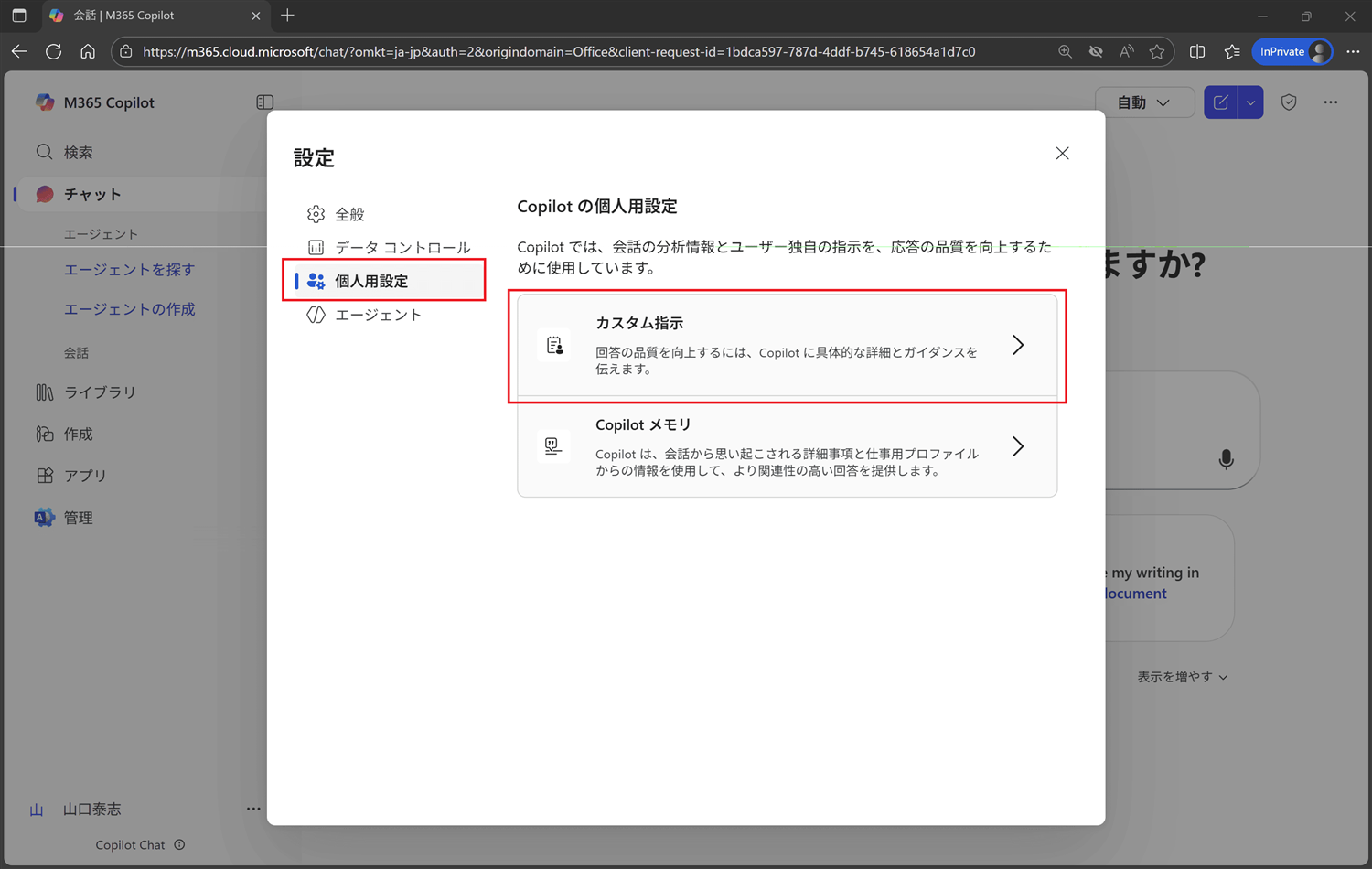Open データ コントロール settings tab

(384, 247)
